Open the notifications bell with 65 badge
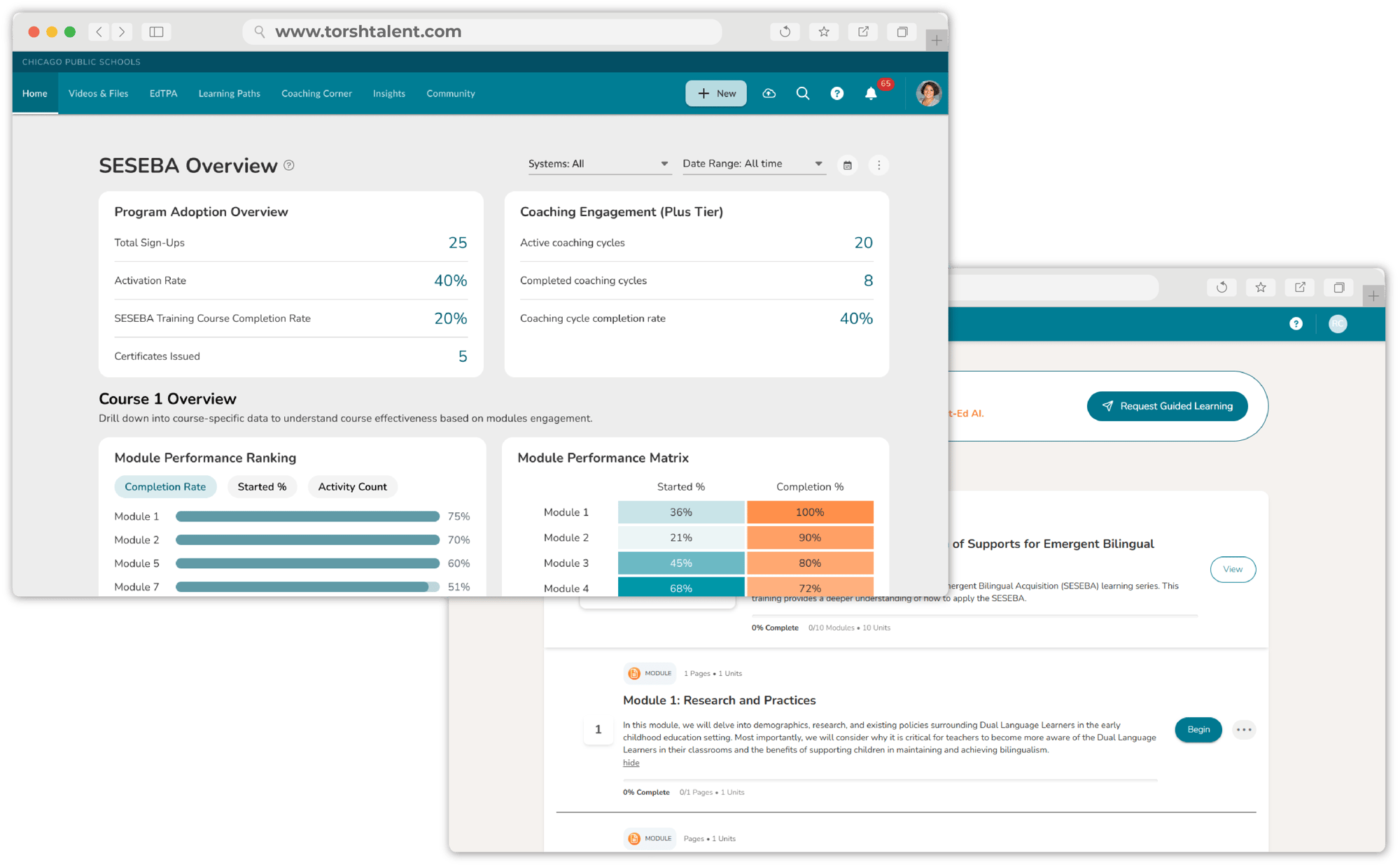1400x867 pixels. click(x=871, y=93)
